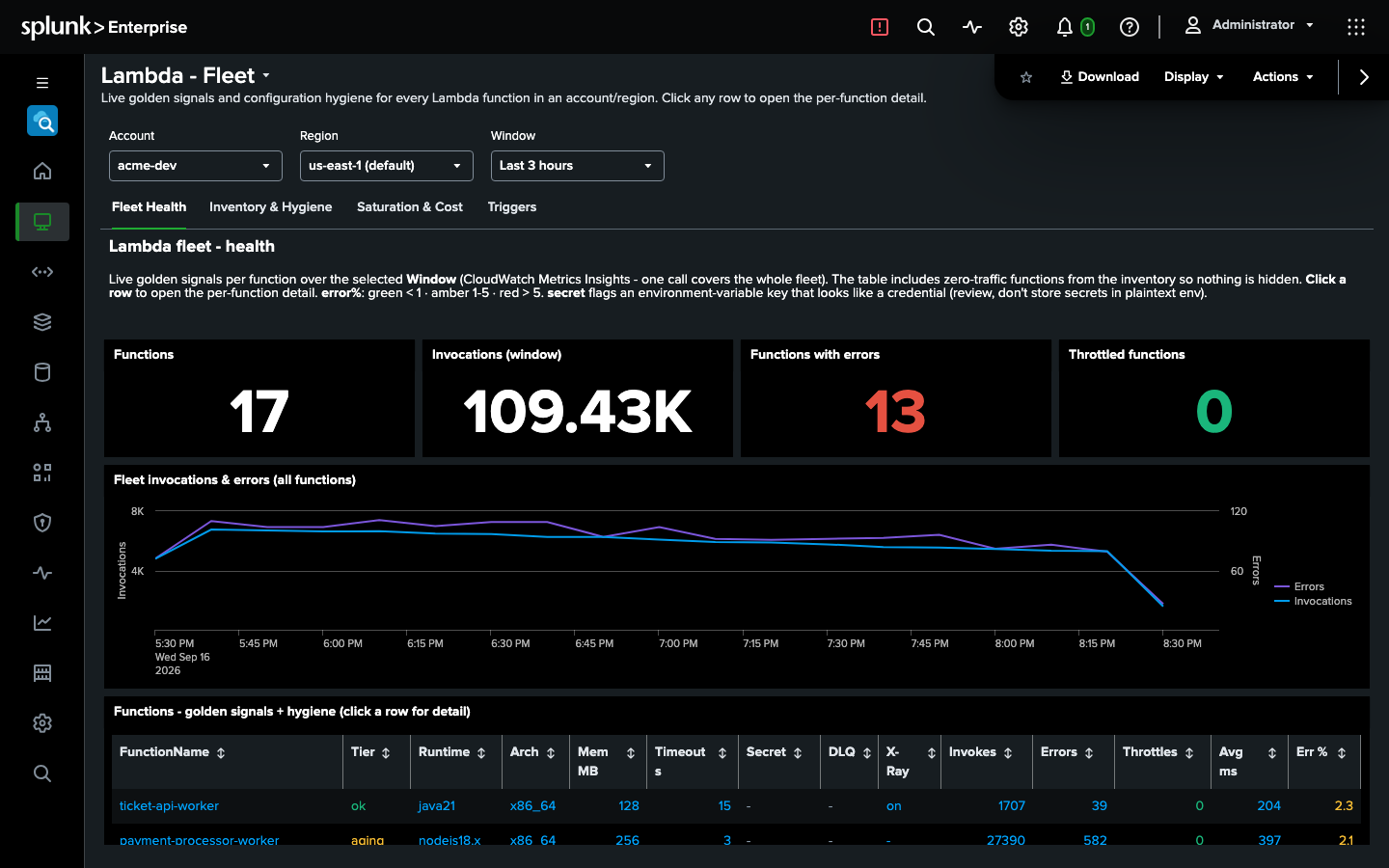Click the sidebar bottom search icon
This screenshot has width=1389, height=868.
click(x=42, y=773)
